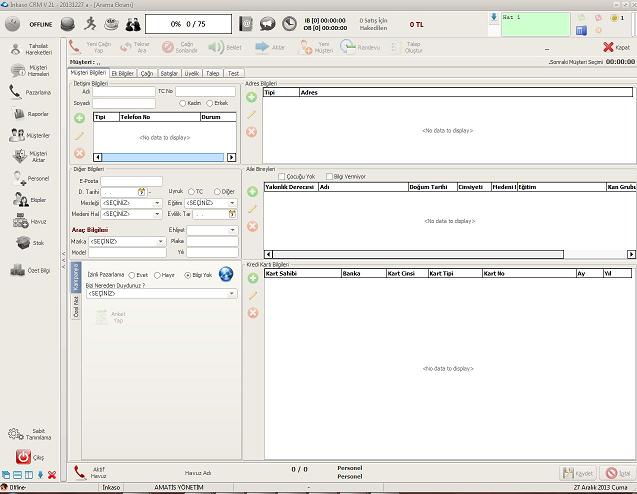Select İzinli Pazarlama Hayır radio
The width and height of the screenshot is (637, 494).
click(157, 275)
